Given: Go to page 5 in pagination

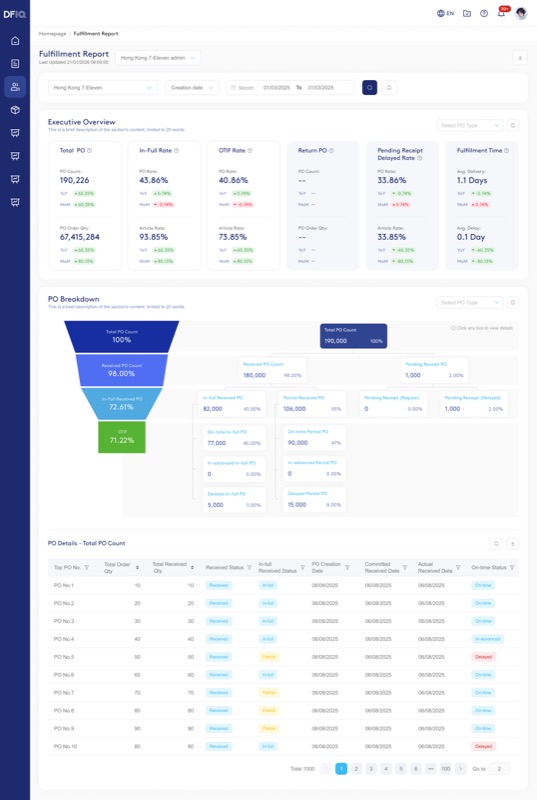Looking at the screenshot, I should tap(401, 768).
